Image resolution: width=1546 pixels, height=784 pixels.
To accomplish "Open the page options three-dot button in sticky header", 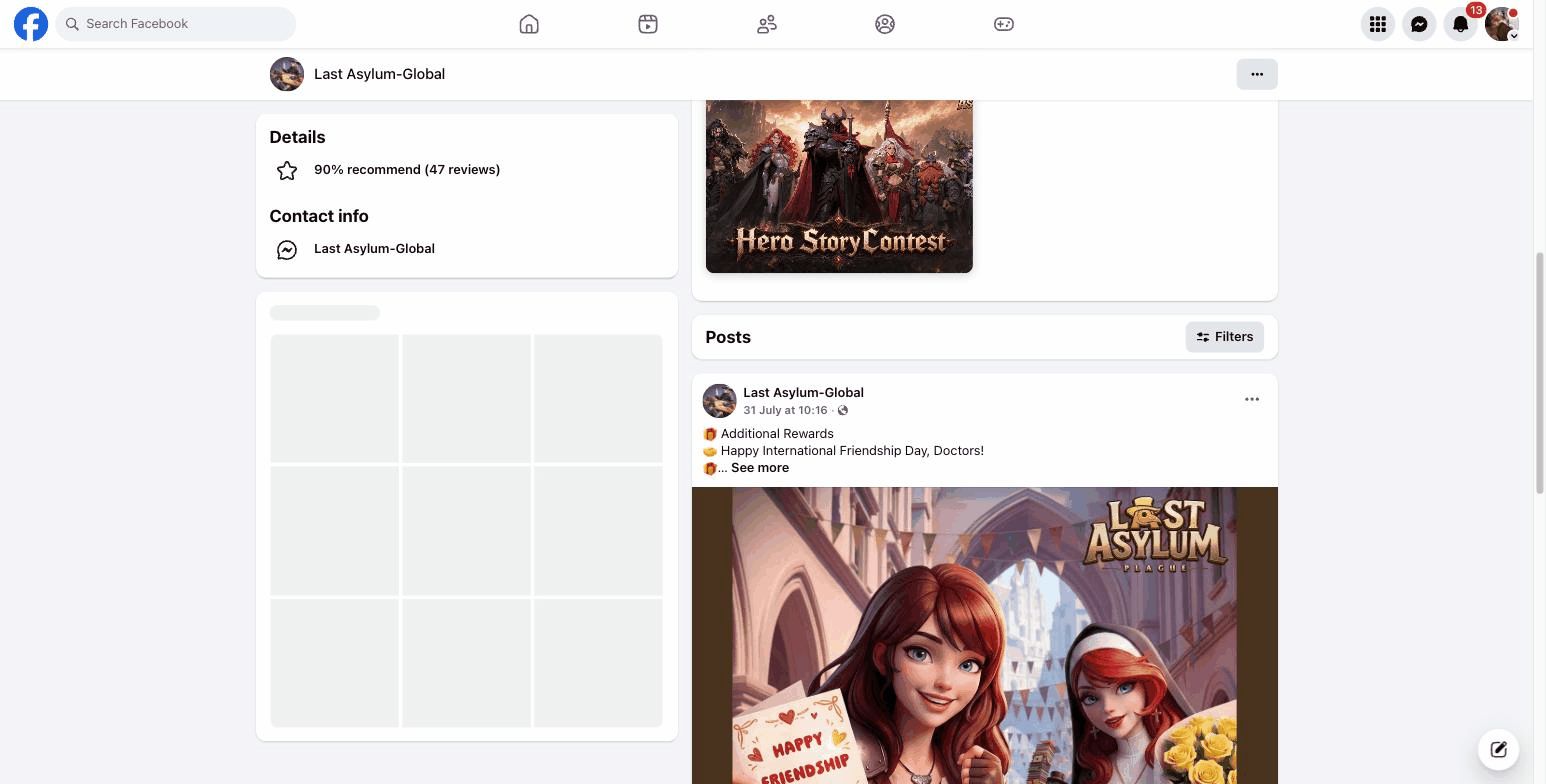I will (1257, 74).
